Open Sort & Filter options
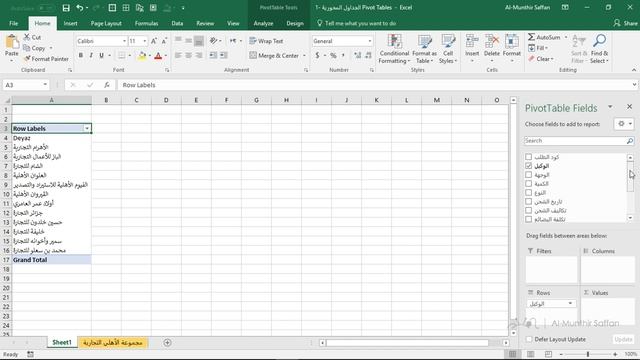 579,49
